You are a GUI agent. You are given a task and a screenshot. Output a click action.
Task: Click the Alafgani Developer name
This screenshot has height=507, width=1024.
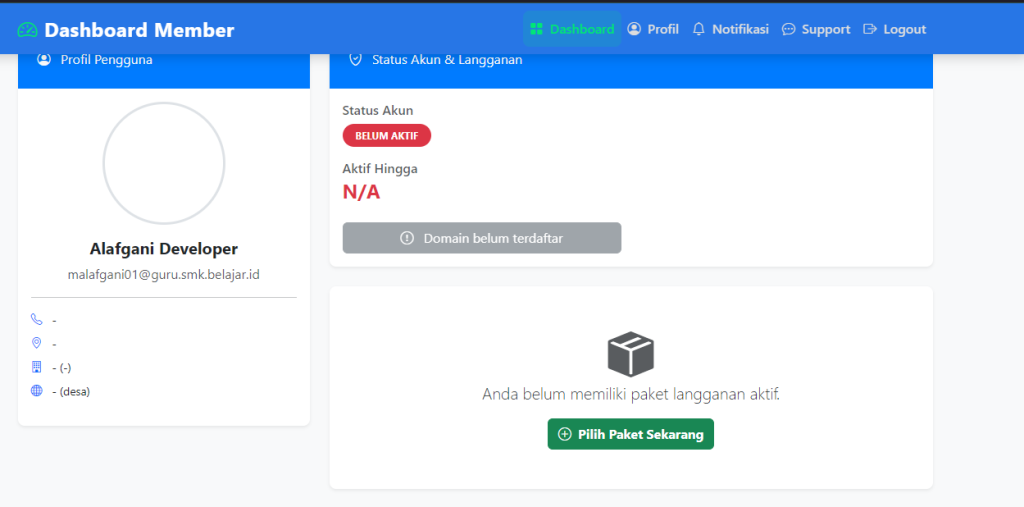click(164, 249)
